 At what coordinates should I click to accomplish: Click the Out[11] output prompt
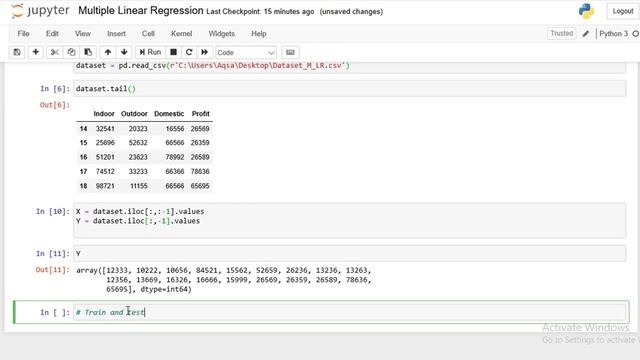click(x=53, y=270)
